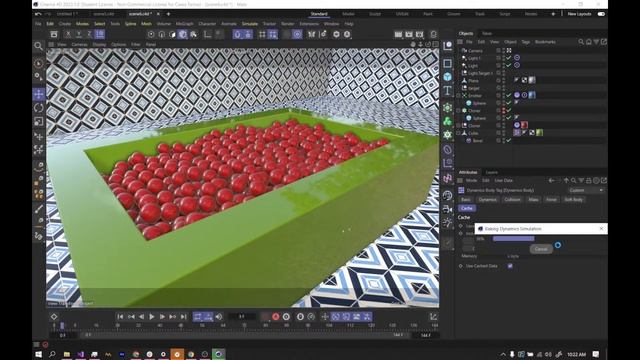This screenshot has width=640, height=360.
Task: Click the Text spline icon in side palette
Action: 448,91
